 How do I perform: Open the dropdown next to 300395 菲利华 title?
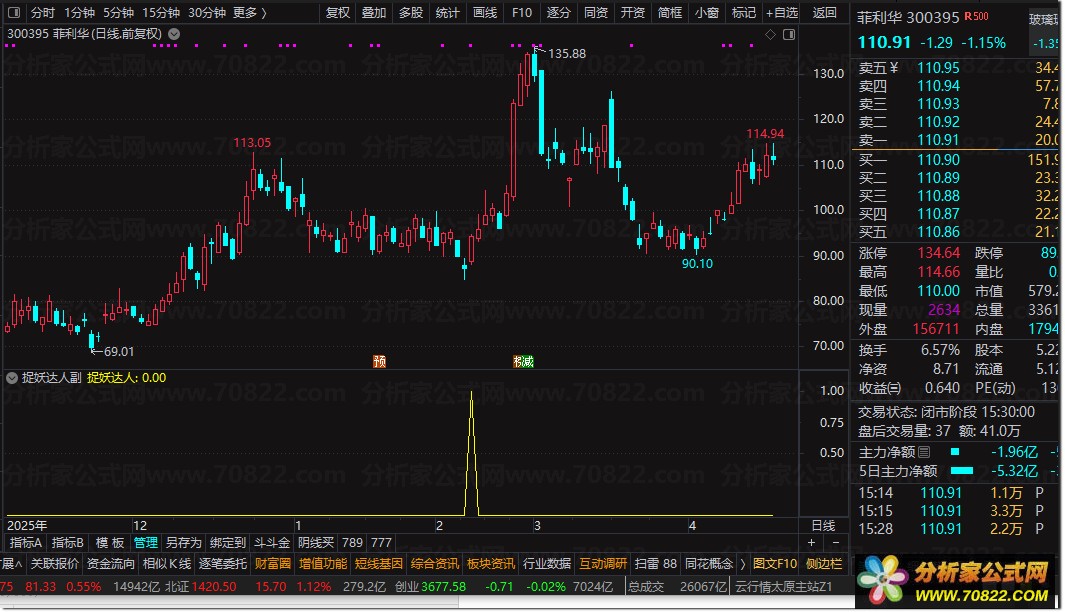pyautogui.click(x=174, y=34)
